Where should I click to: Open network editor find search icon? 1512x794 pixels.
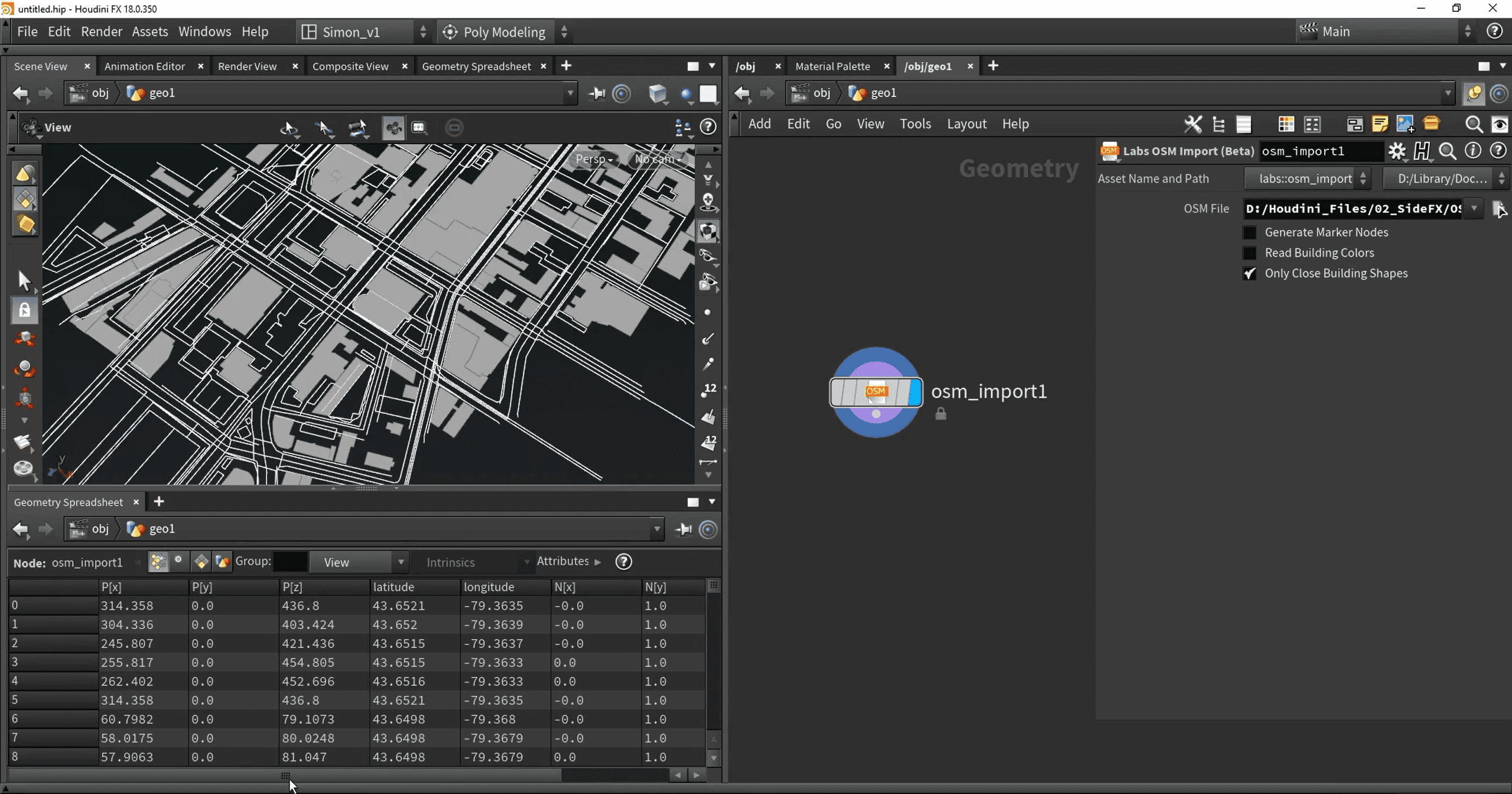pos(1474,124)
